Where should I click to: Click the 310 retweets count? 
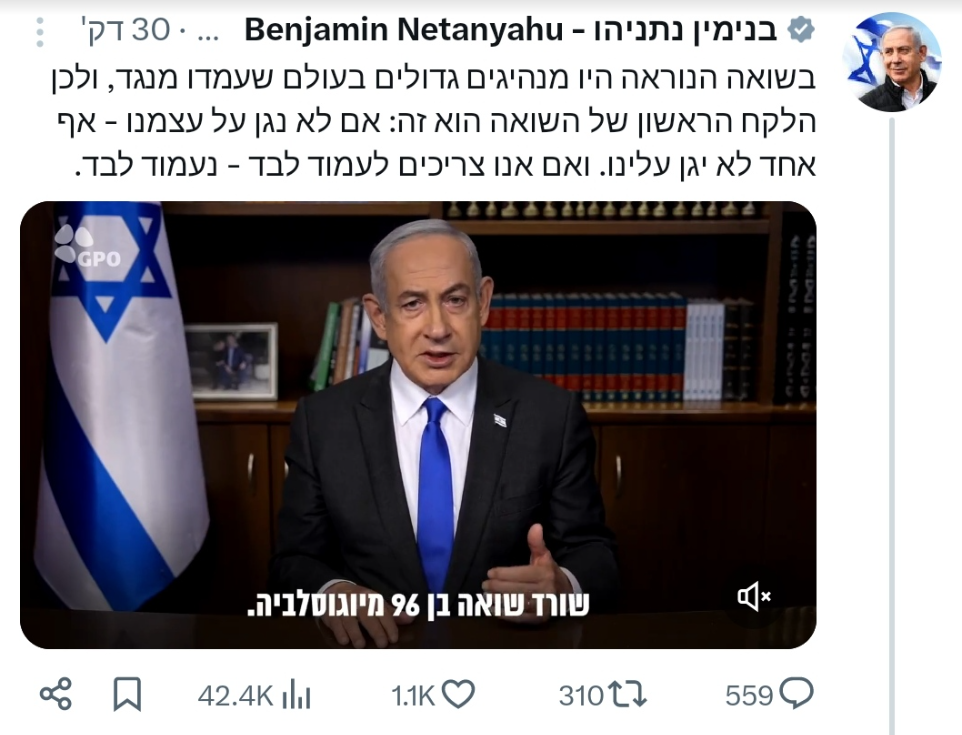581,696
